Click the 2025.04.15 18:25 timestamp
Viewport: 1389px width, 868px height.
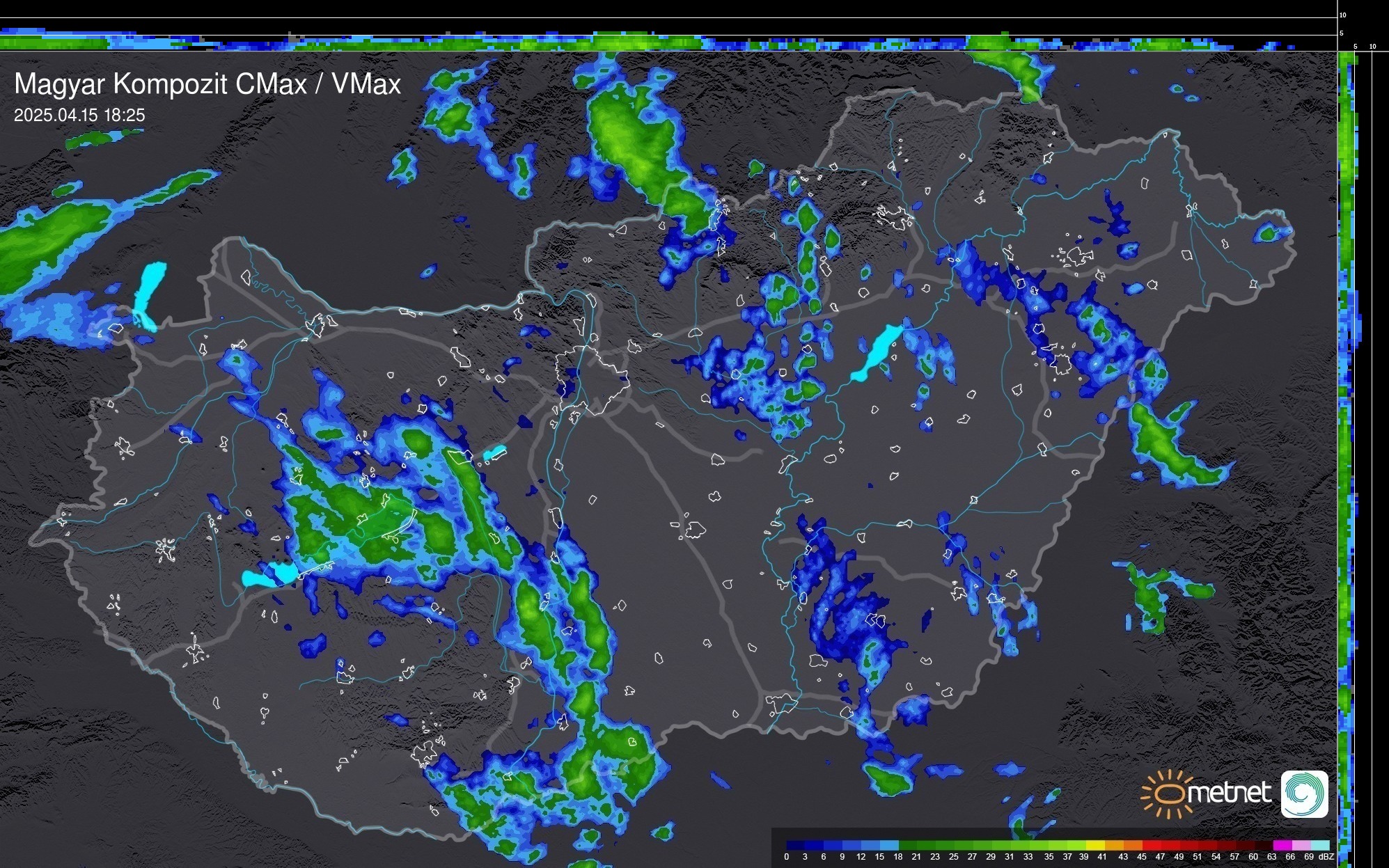coord(79,116)
